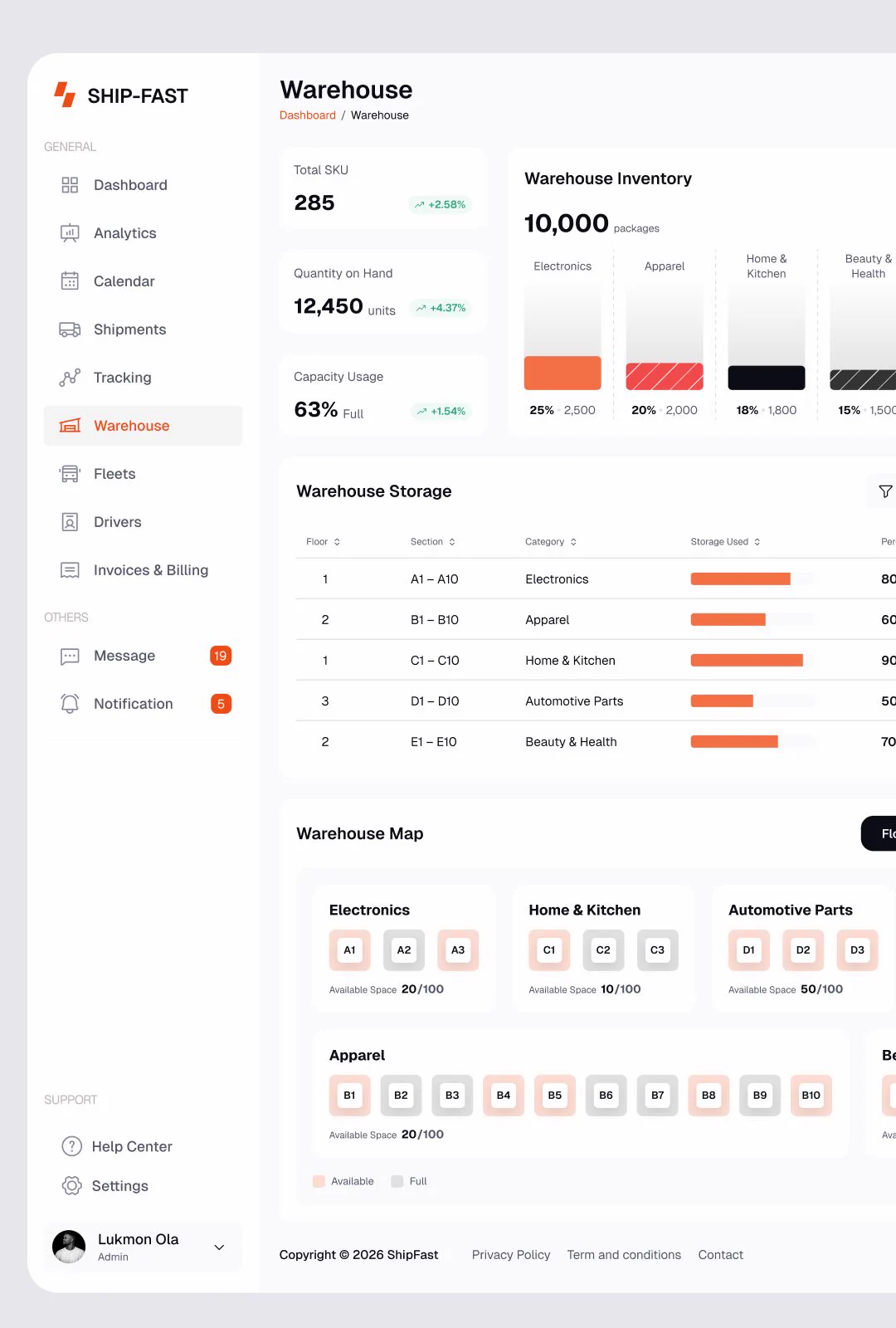Click the Drivers ID badge icon
This screenshot has width=896, height=1328.
click(70, 522)
